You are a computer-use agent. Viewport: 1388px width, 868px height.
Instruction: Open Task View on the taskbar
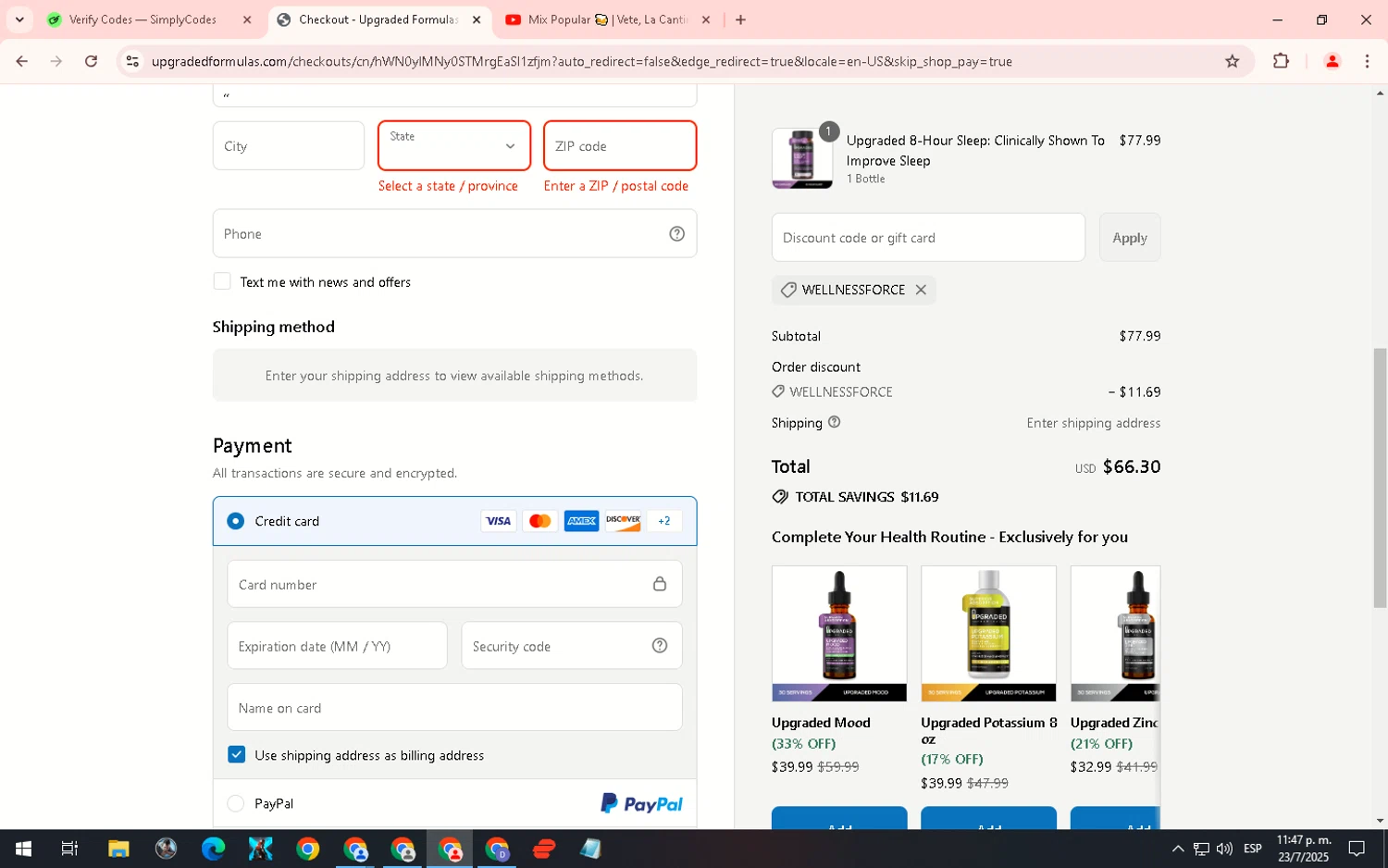point(69,849)
